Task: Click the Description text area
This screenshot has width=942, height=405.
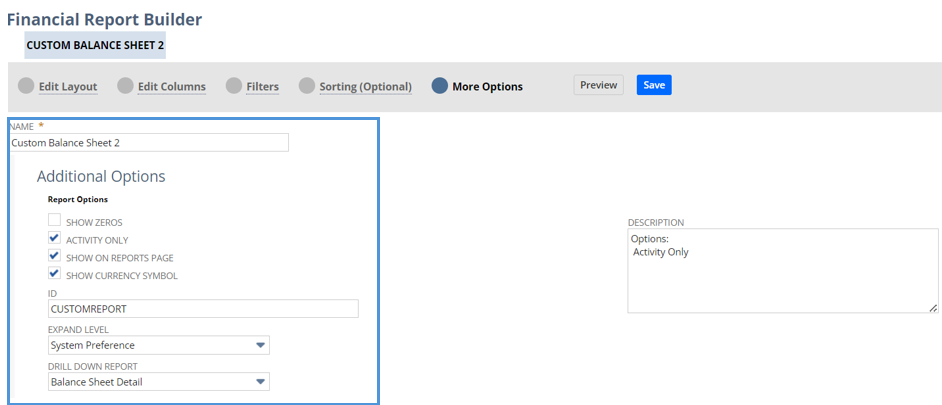Action: point(783,270)
